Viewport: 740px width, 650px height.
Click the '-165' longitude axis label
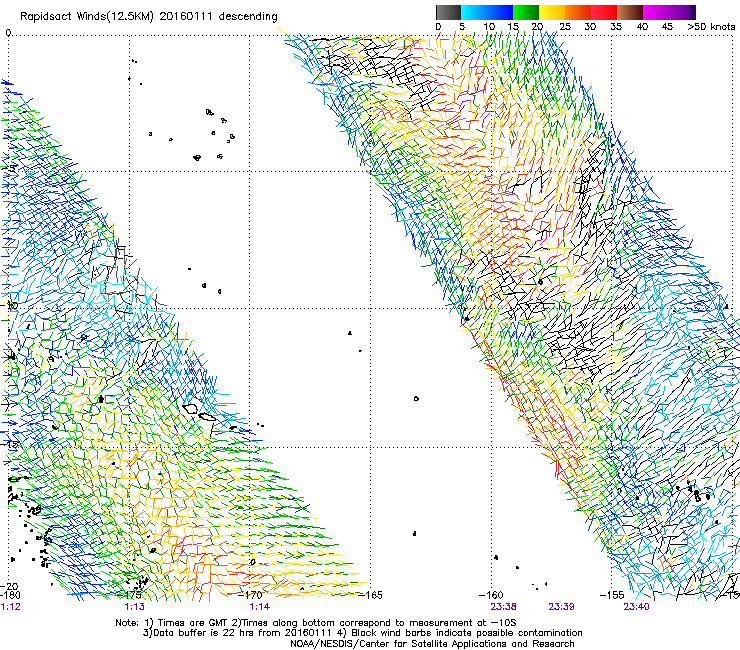click(372, 595)
